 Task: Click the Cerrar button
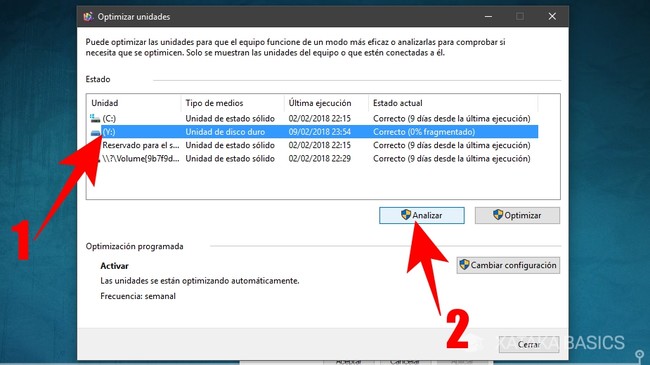(529, 344)
